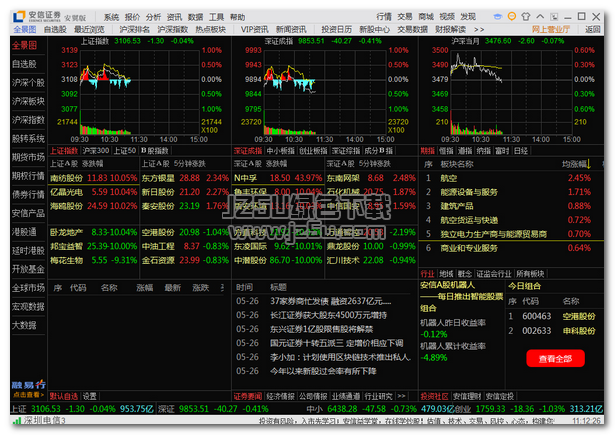The width and height of the screenshot is (615, 435).
Task: Switch to the 中小板指 chart tab
Action: [280, 151]
